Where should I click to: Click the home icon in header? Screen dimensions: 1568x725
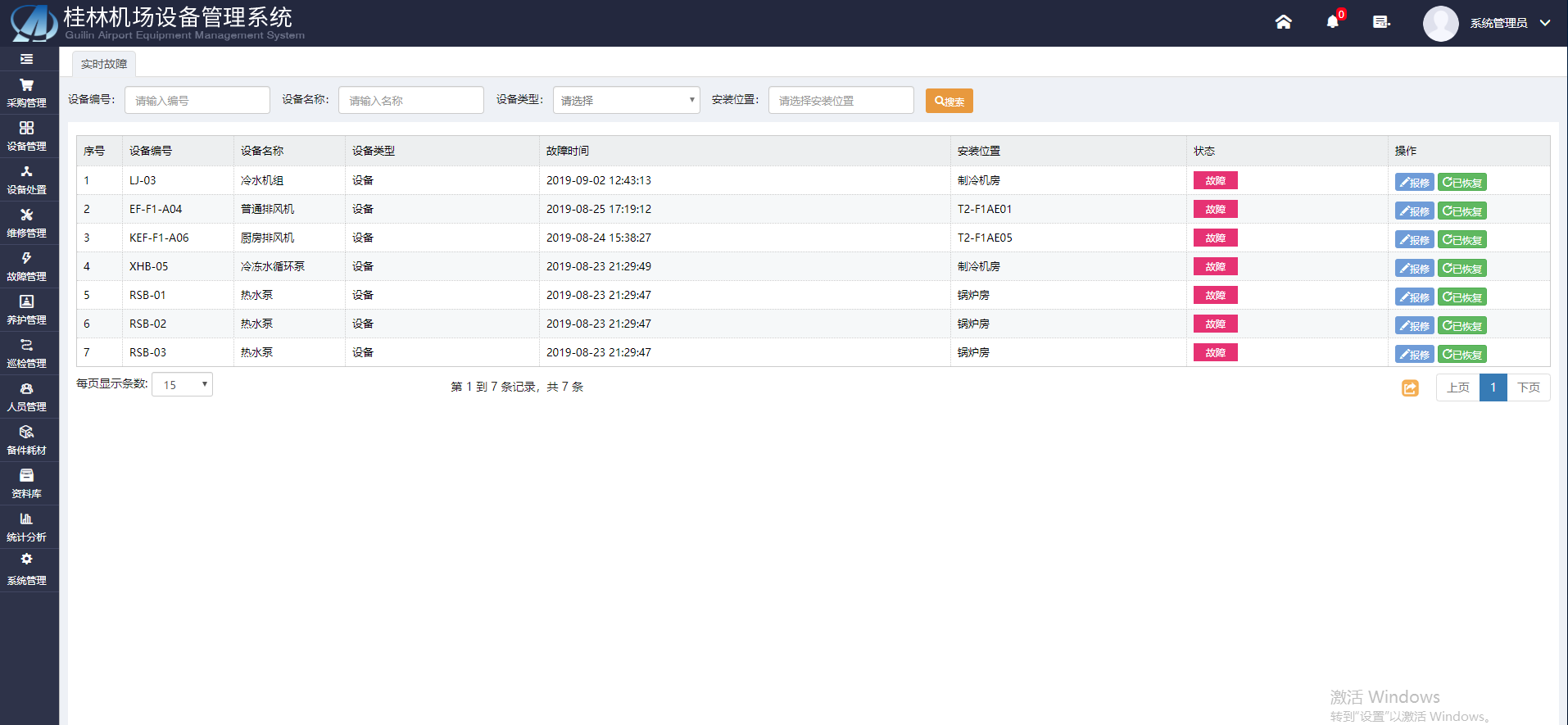point(1283,22)
